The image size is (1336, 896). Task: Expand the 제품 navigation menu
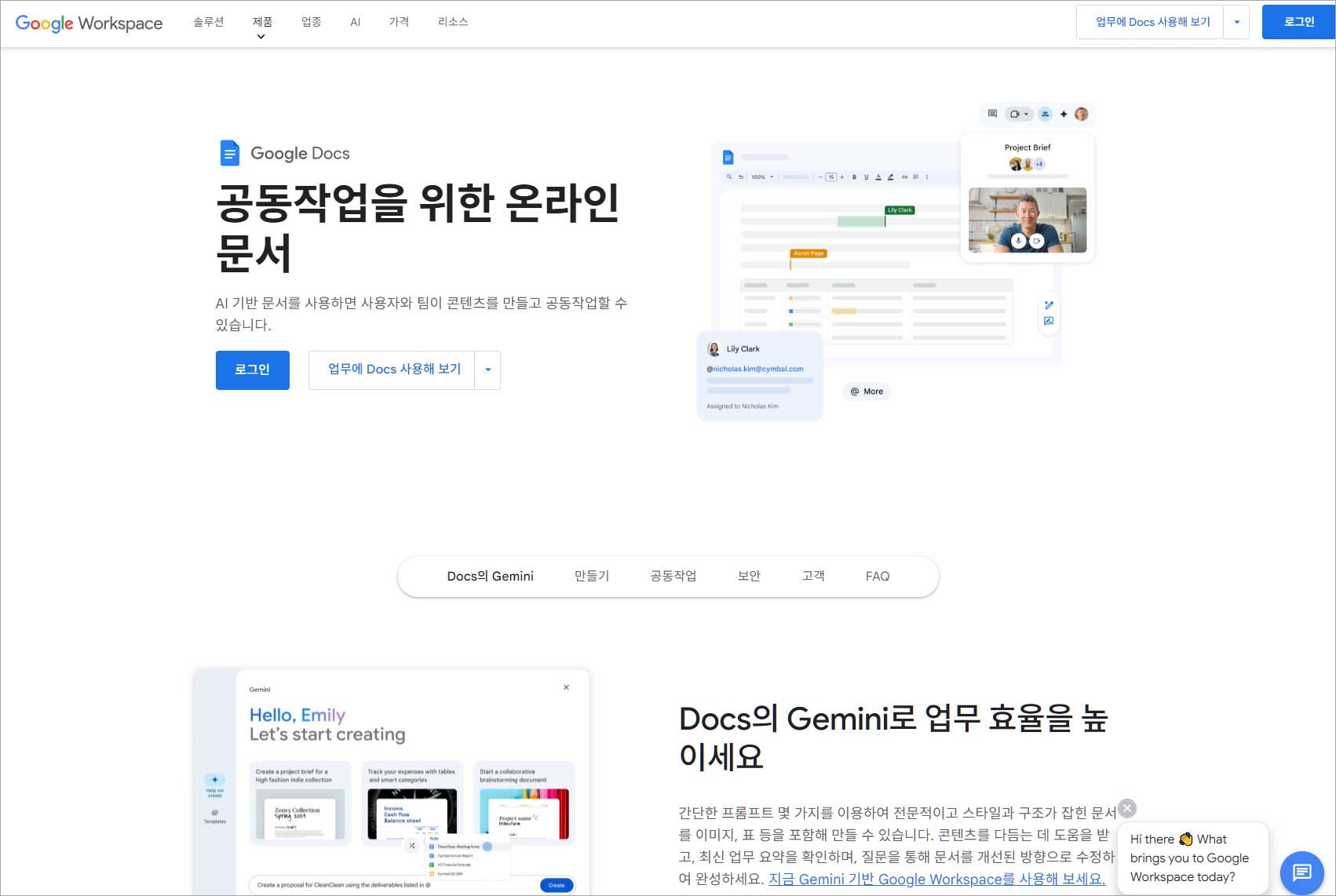tap(261, 22)
